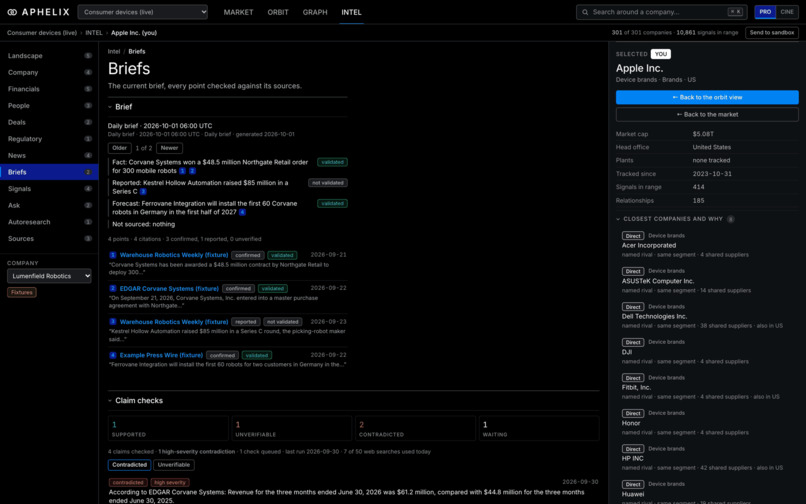Viewport: 806px width, 504px height.
Task: Open Autoresearch in the sidebar
Action: (49, 222)
